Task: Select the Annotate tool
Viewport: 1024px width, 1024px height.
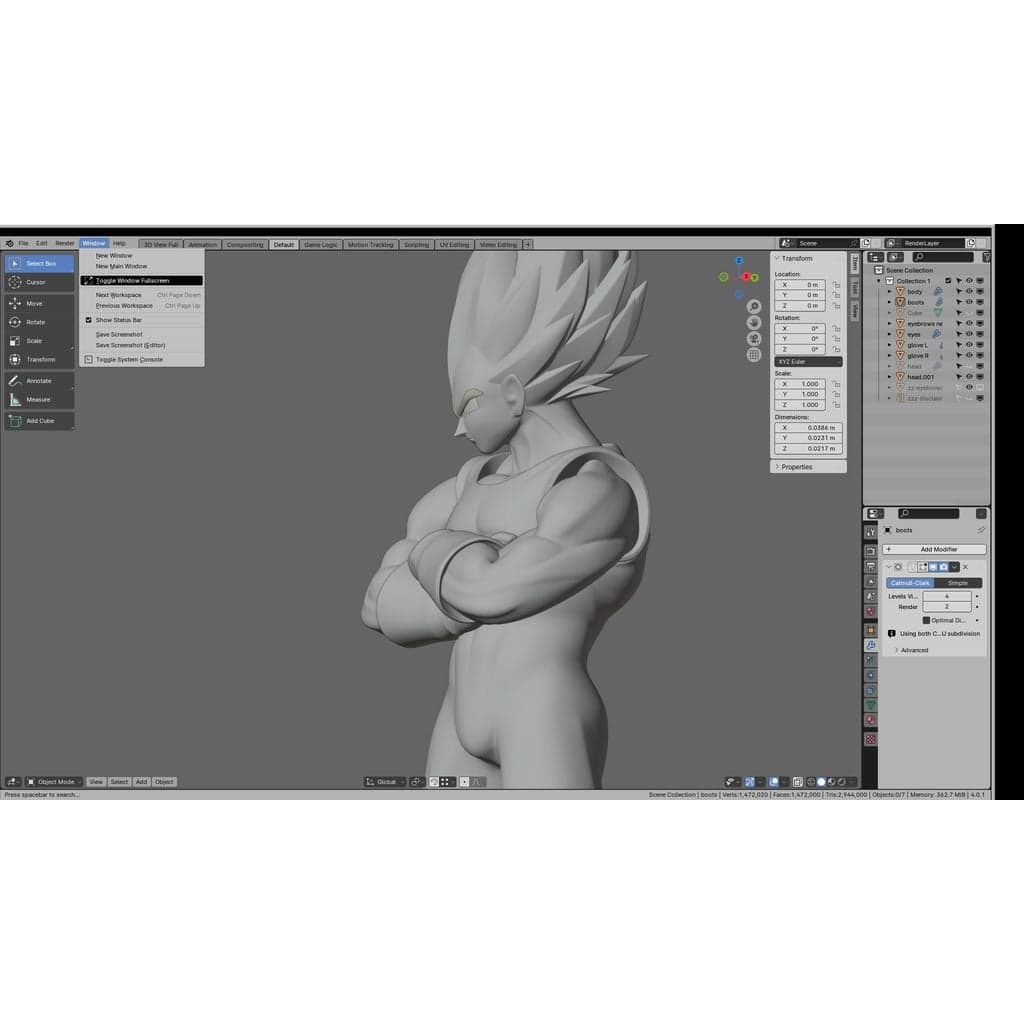Action: click(39, 381)
